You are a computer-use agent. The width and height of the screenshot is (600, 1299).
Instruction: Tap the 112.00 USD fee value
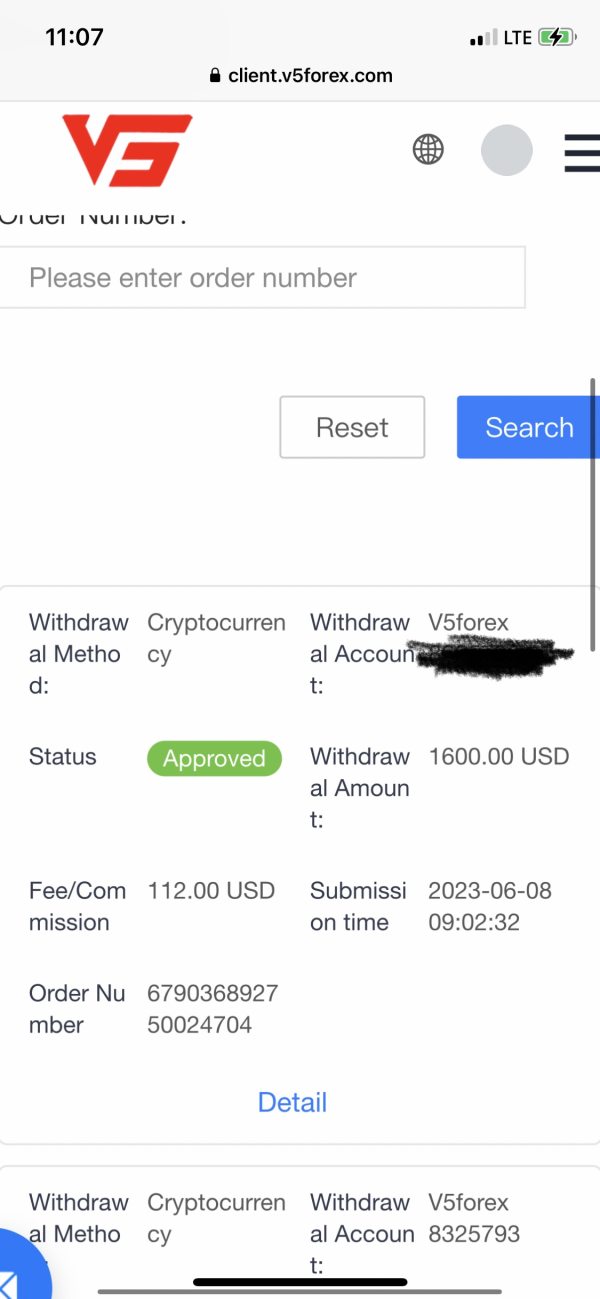pyautogui.click(x=211, y=890)
